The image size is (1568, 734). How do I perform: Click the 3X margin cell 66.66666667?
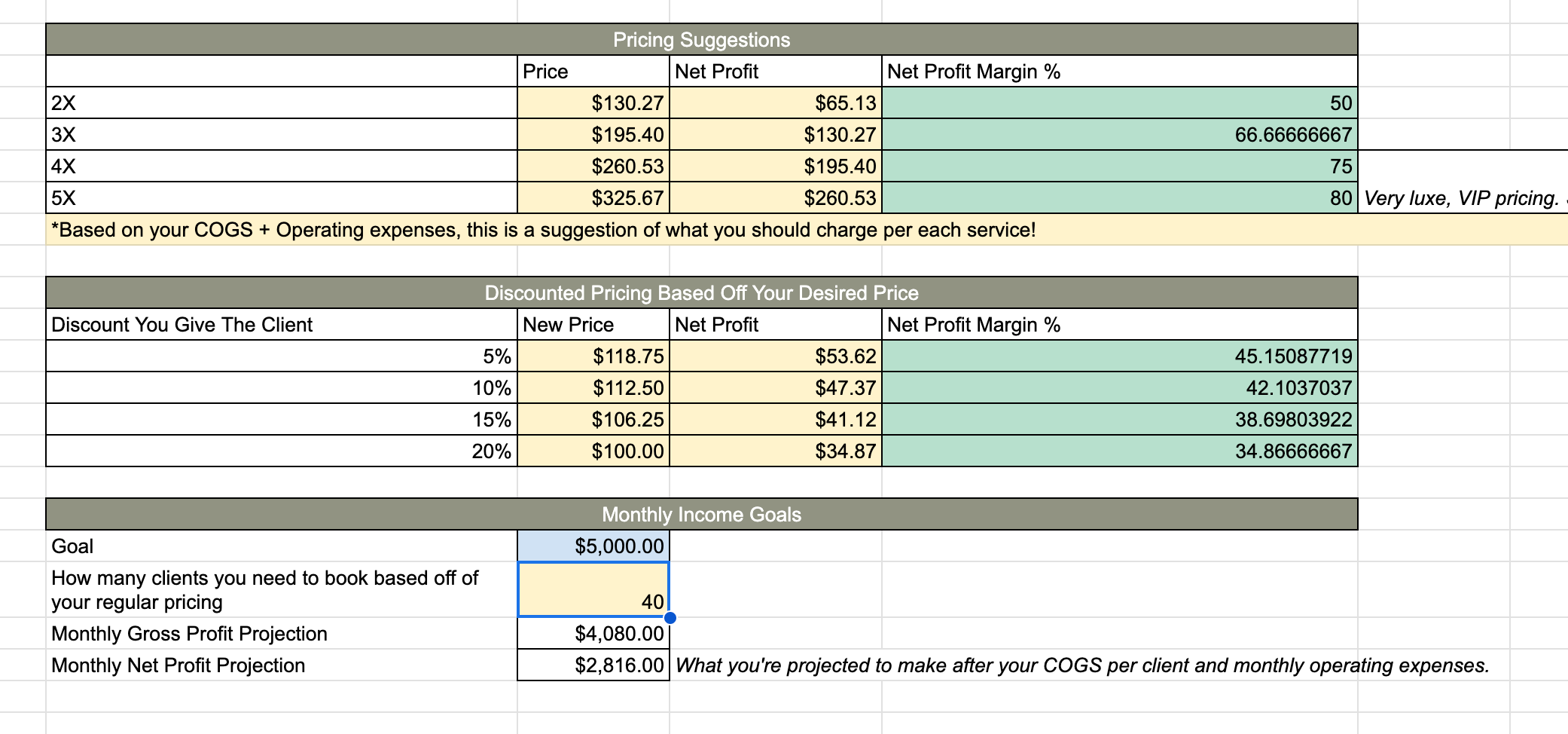(x=1119, y=135)
